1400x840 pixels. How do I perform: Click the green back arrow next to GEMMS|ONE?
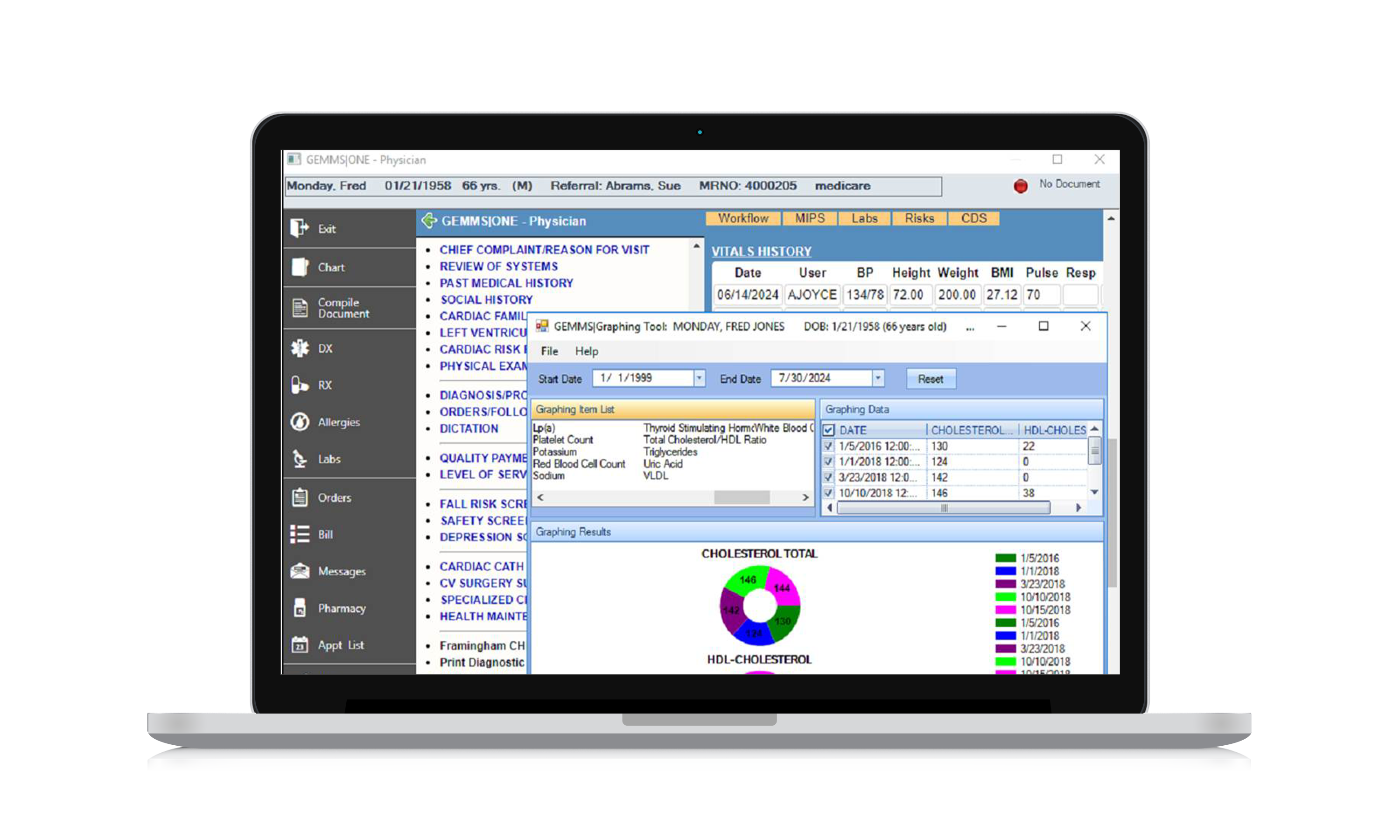click(429, 221)
